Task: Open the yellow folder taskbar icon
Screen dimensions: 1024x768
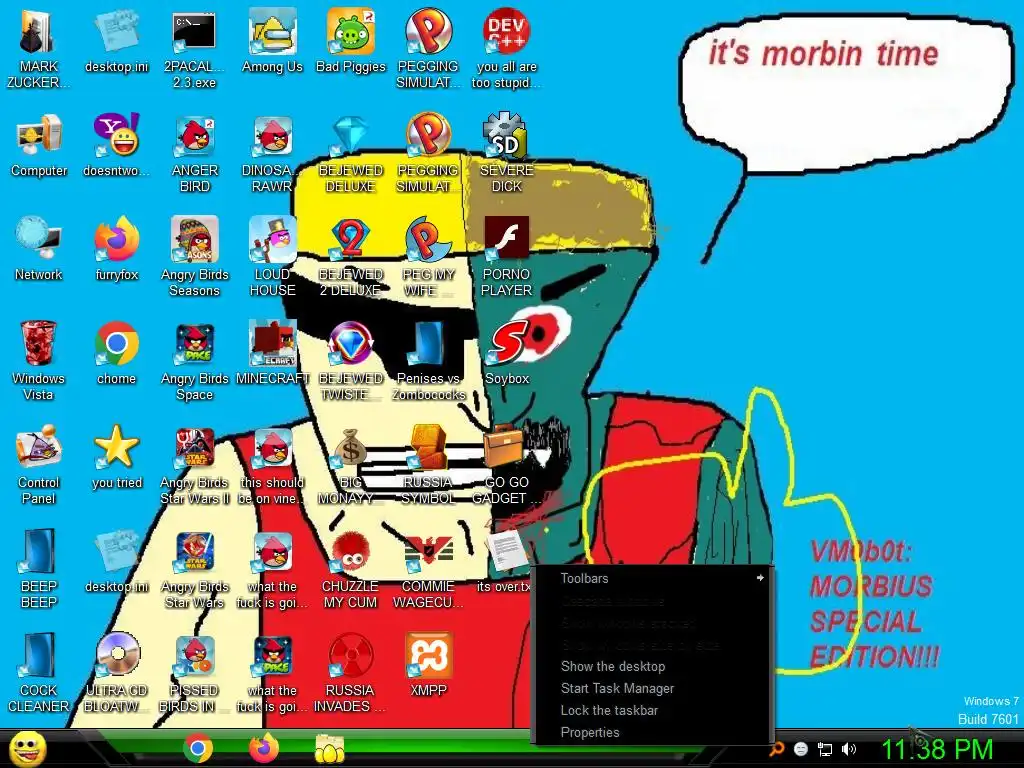Action: pos(330,748)
